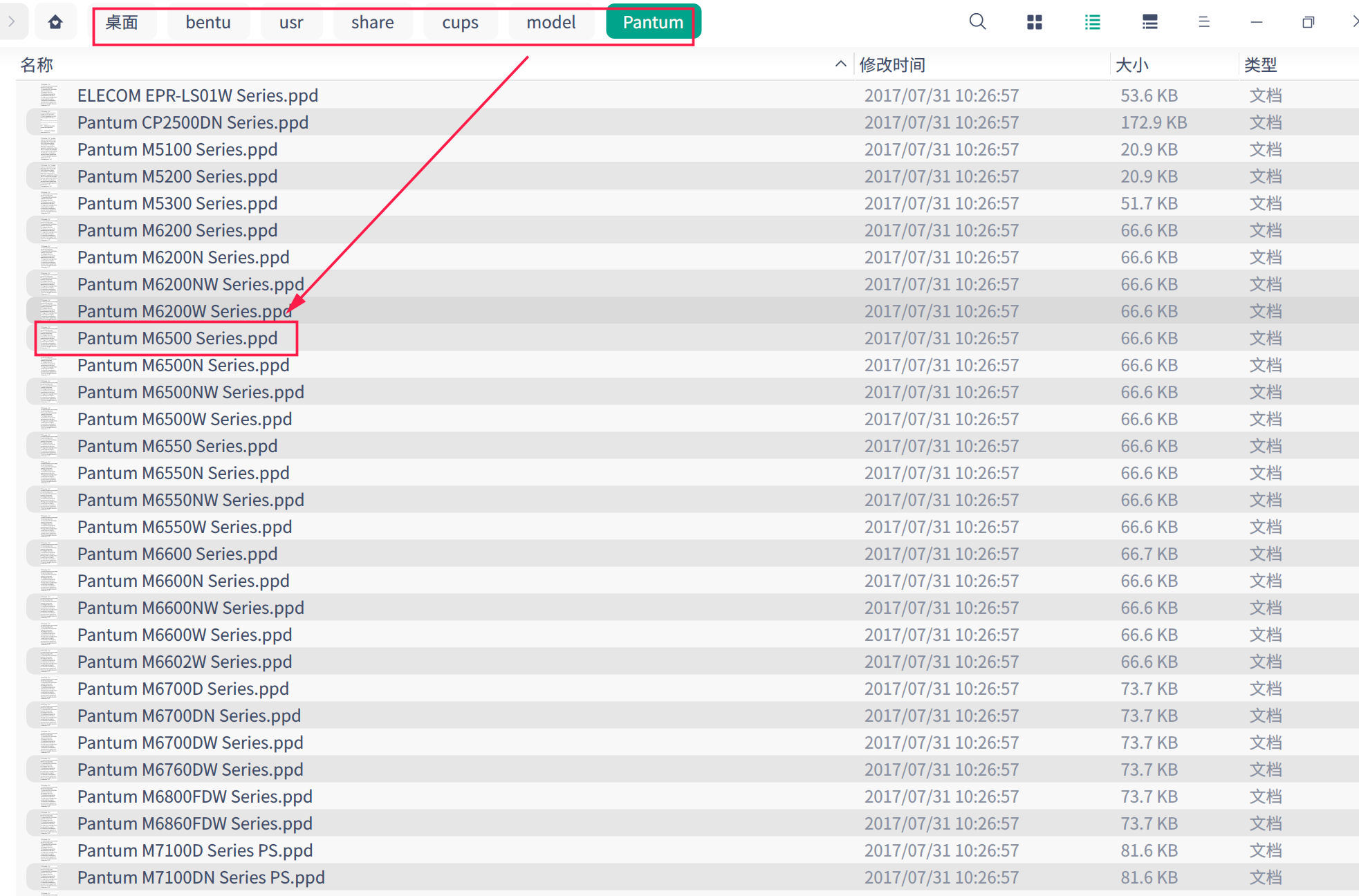1359x896 pixels.
Task: Select Pantum M6700DW Series.ppd
Action: point(190,743)
